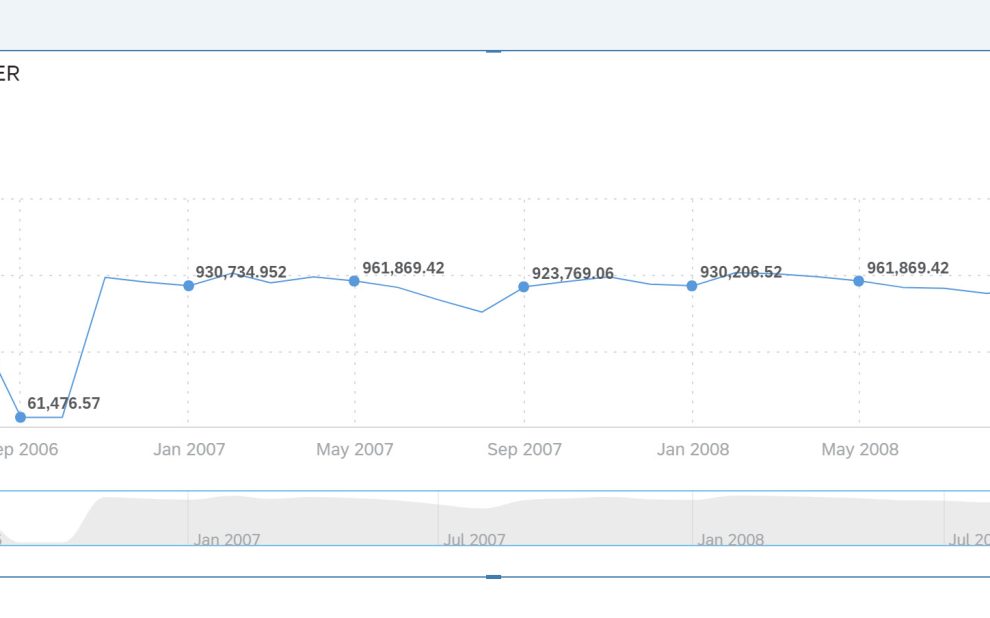This screenshot has height=618, width=990.
Task: Click the 61,476.57 value label text
Action: tap(64, 404)
